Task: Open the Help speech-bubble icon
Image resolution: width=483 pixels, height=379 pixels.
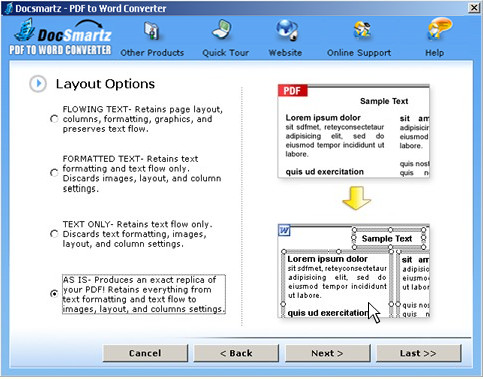Action: click(x=439, y=29)
